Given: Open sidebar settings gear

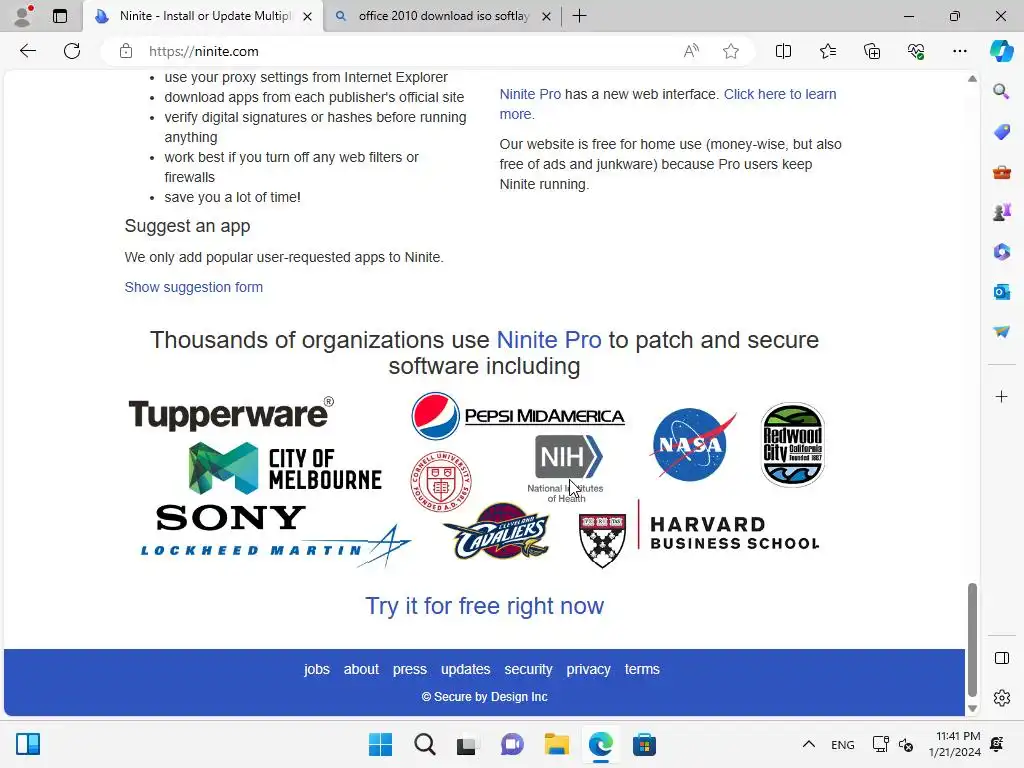Looking at the screenshot, I should coord(1001,698).
